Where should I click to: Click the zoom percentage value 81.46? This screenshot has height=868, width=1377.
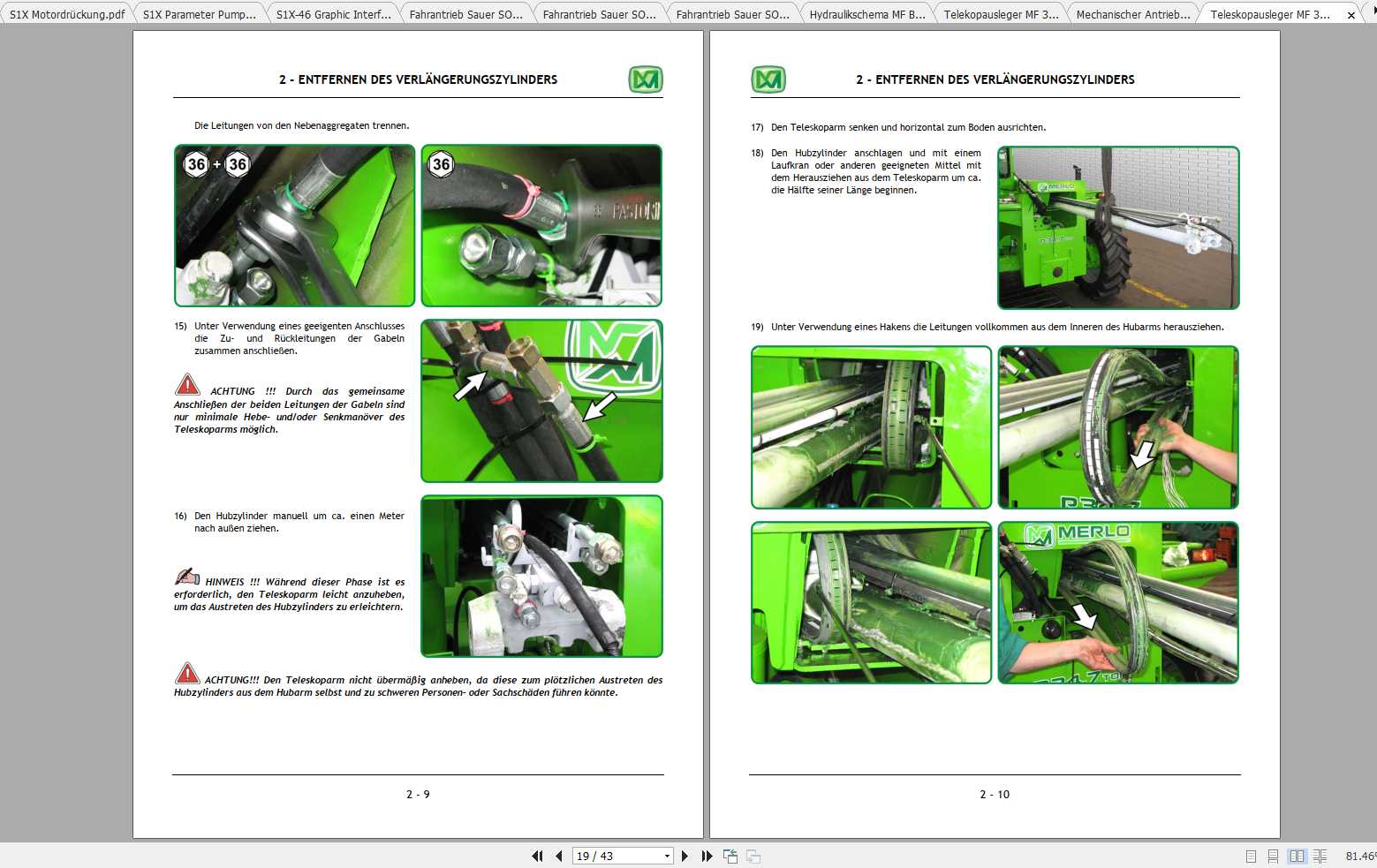1360,856
